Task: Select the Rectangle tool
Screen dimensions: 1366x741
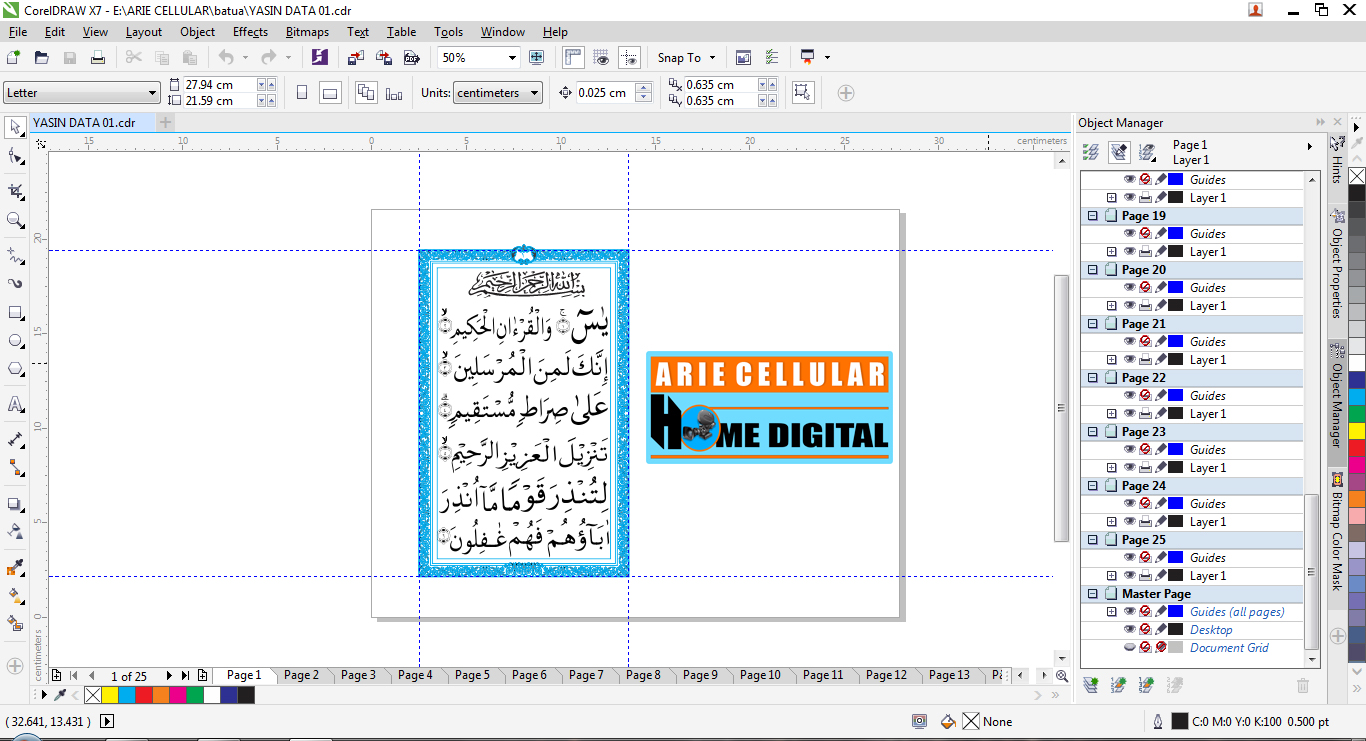Action: pyautogui.click(x=15, y=313)
